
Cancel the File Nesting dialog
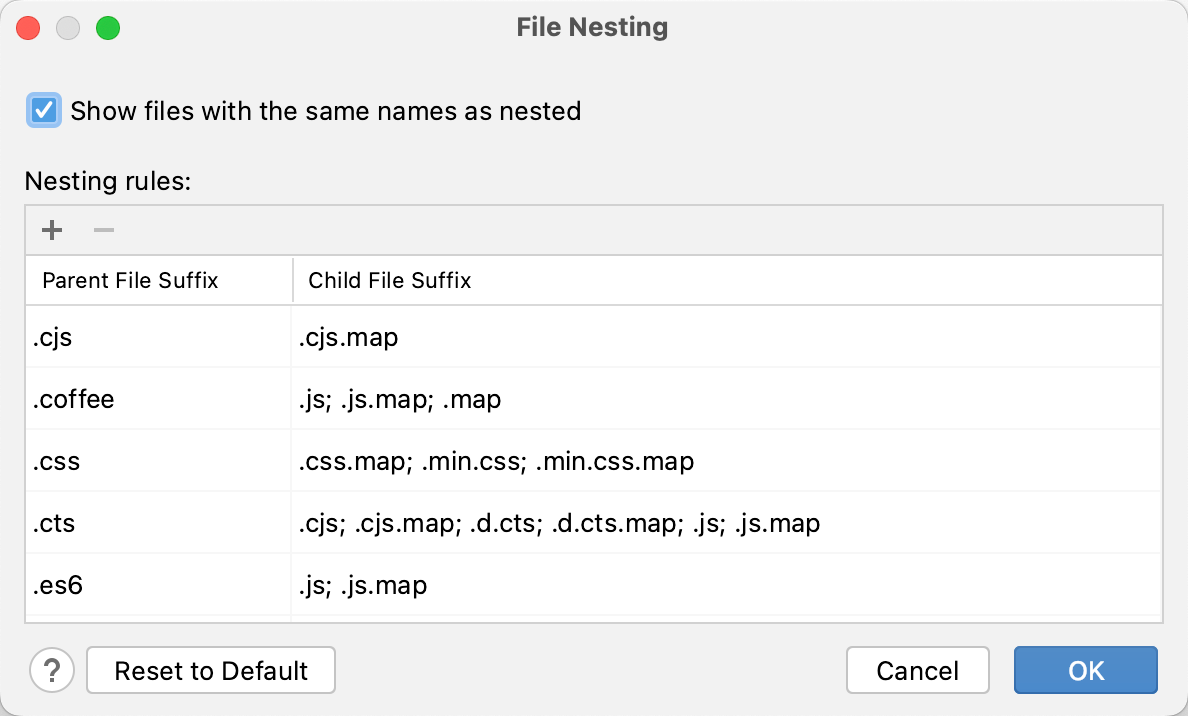917,670
